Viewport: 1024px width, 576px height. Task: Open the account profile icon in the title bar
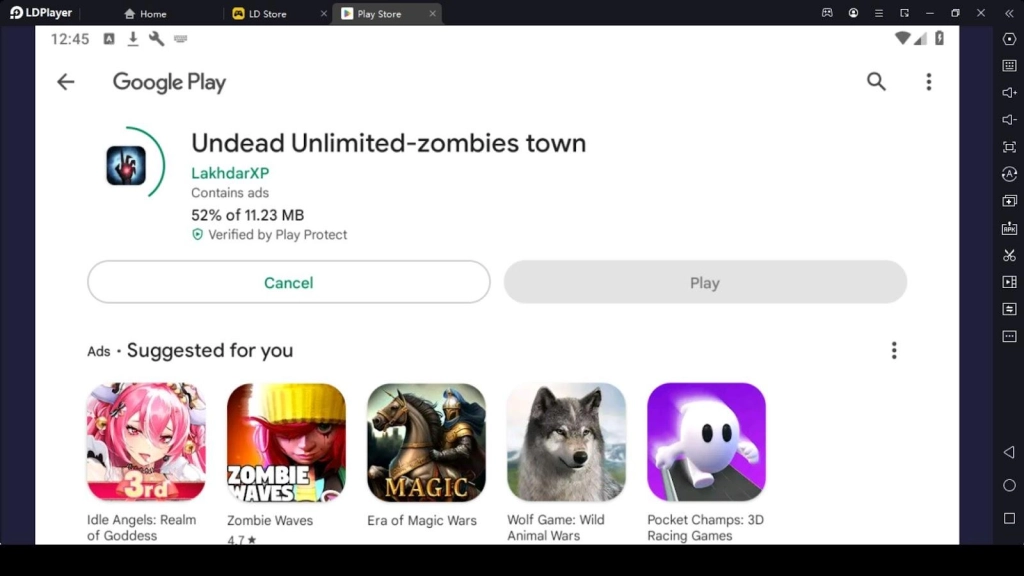click(x=854, y=13)
